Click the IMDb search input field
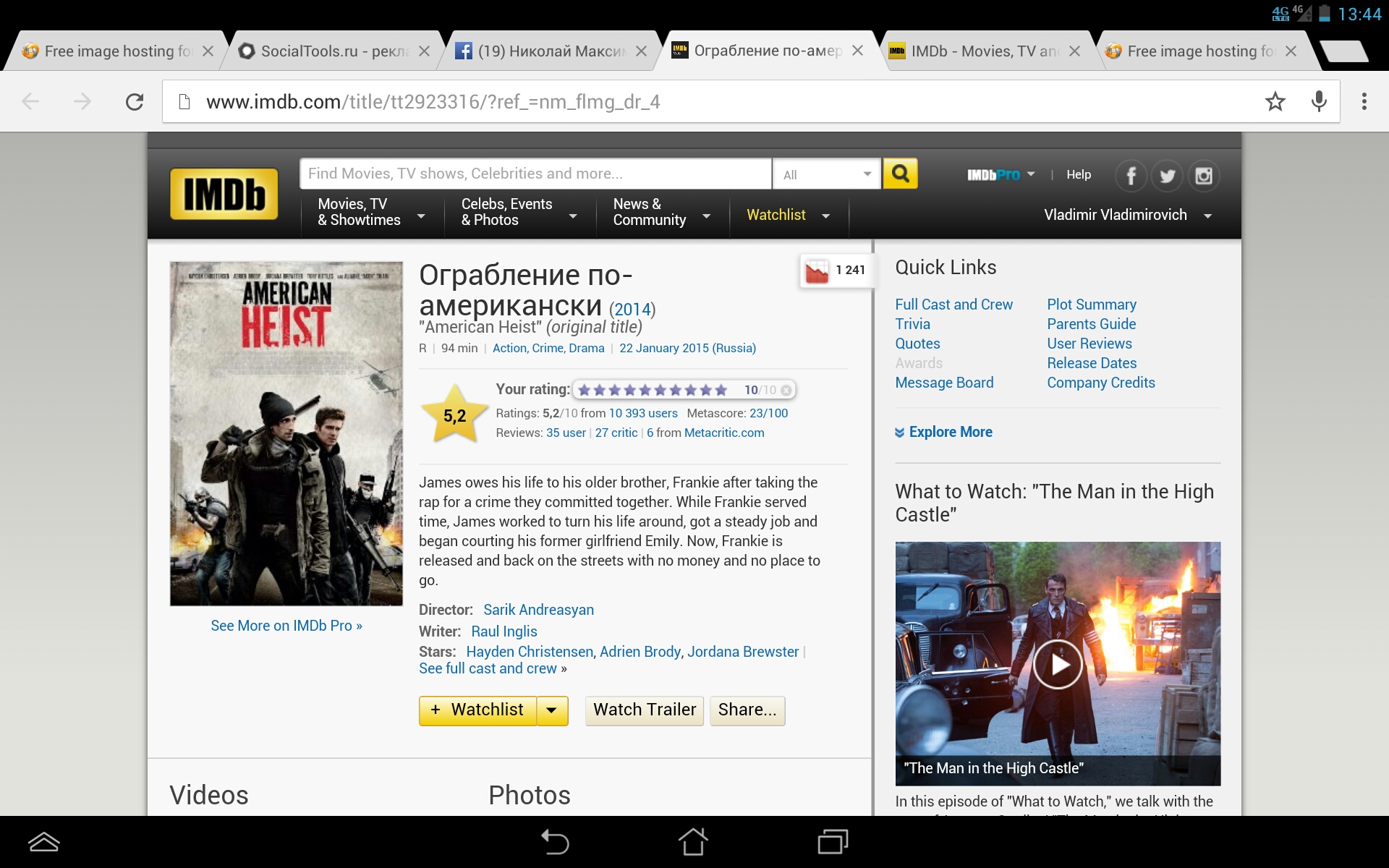Image resolution: width=1389 pixels, height=868 pixels. pyautogui.click(x=535, y=174)
